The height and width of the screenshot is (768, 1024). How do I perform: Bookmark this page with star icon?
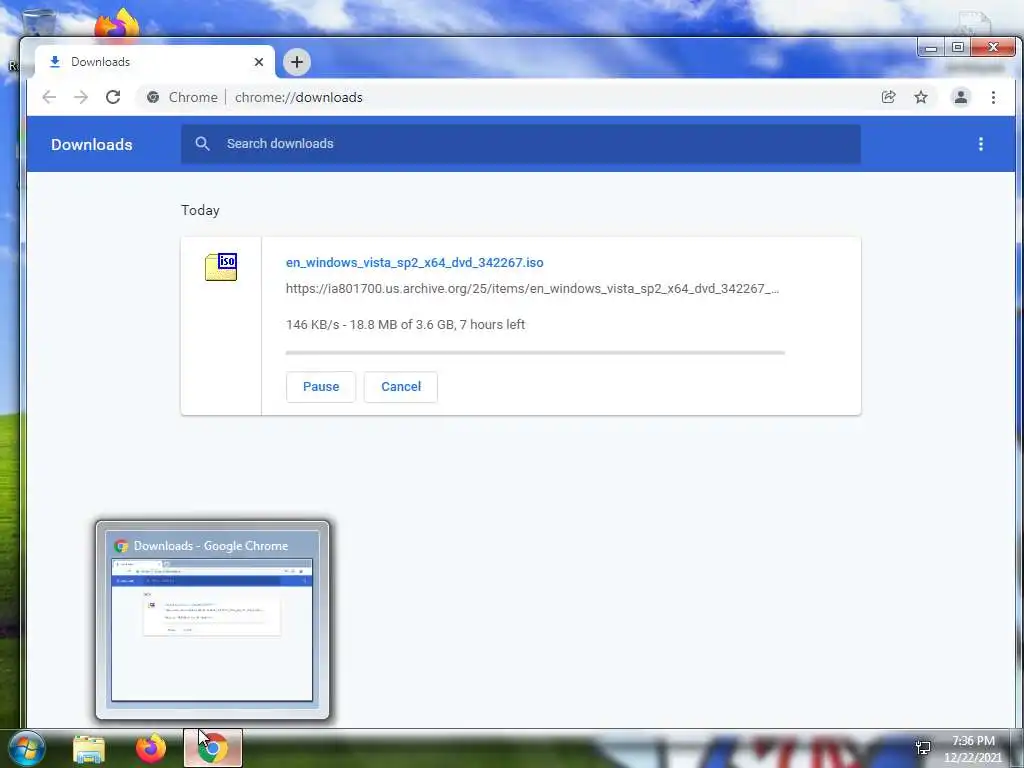click(x=921, y=97)
